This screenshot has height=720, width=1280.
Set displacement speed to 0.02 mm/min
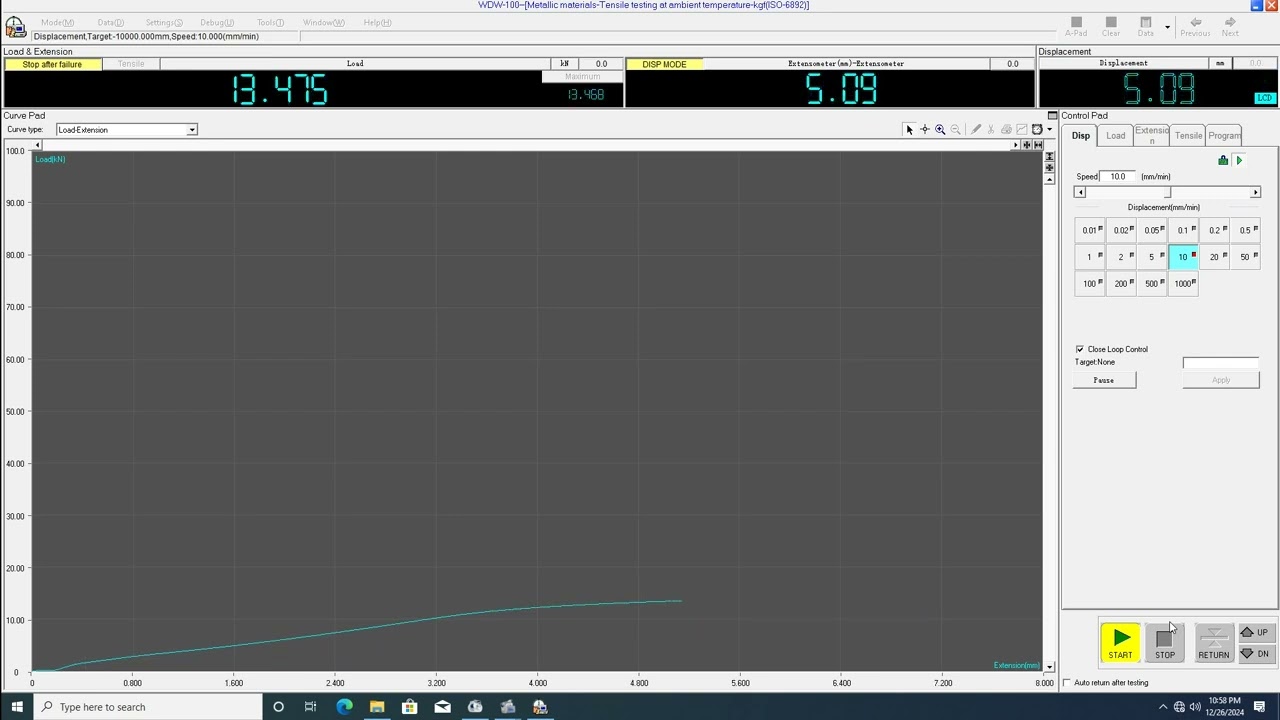(x=1121, y=230)
